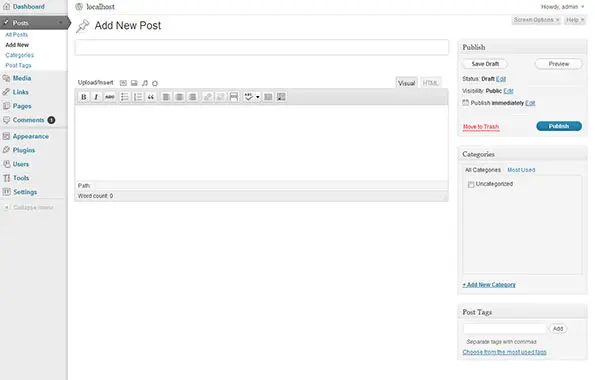Edit the post Status: Draft
The width and height of the screenshot is (595, 380).
coord(501,79)
